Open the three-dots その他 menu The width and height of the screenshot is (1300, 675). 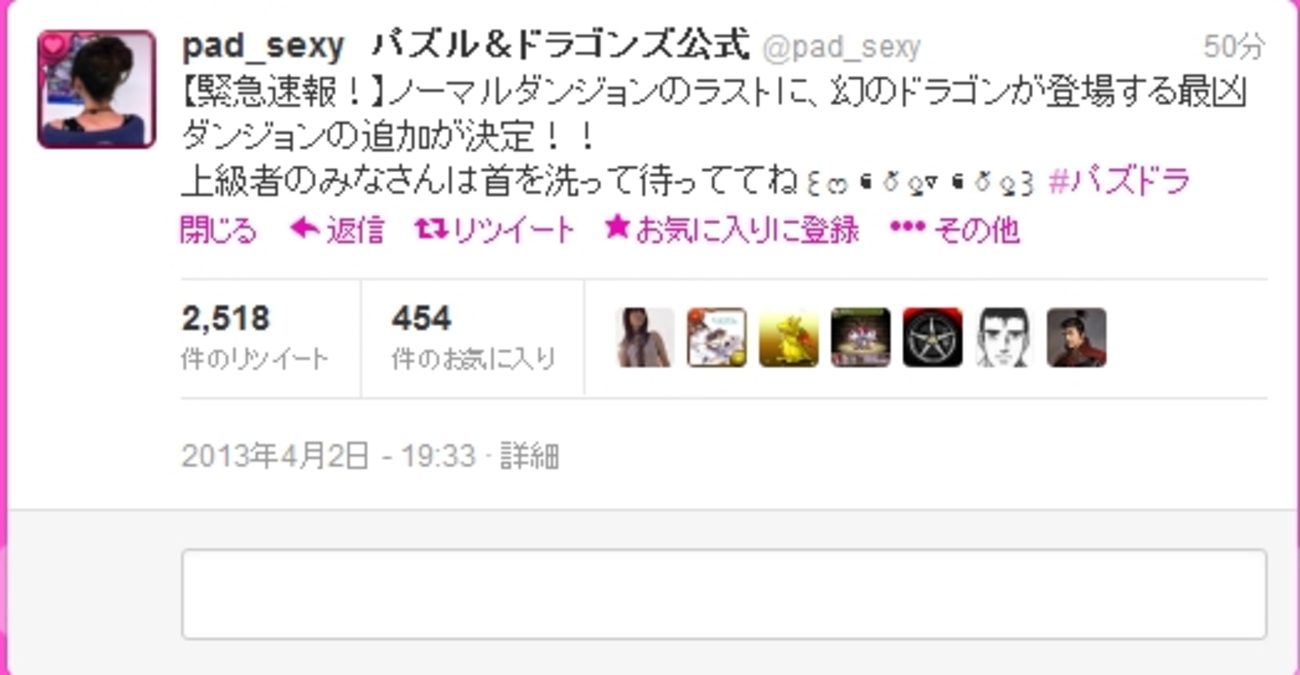click(x=954, y=230)
